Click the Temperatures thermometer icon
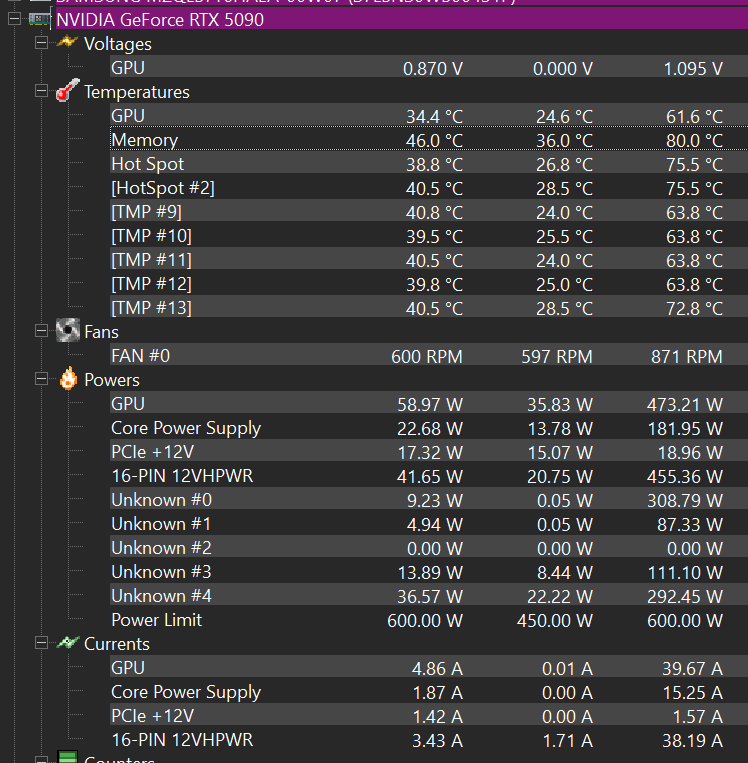Image resolution: width=748 pixels, height=763 pixels. tap(67, 90)
